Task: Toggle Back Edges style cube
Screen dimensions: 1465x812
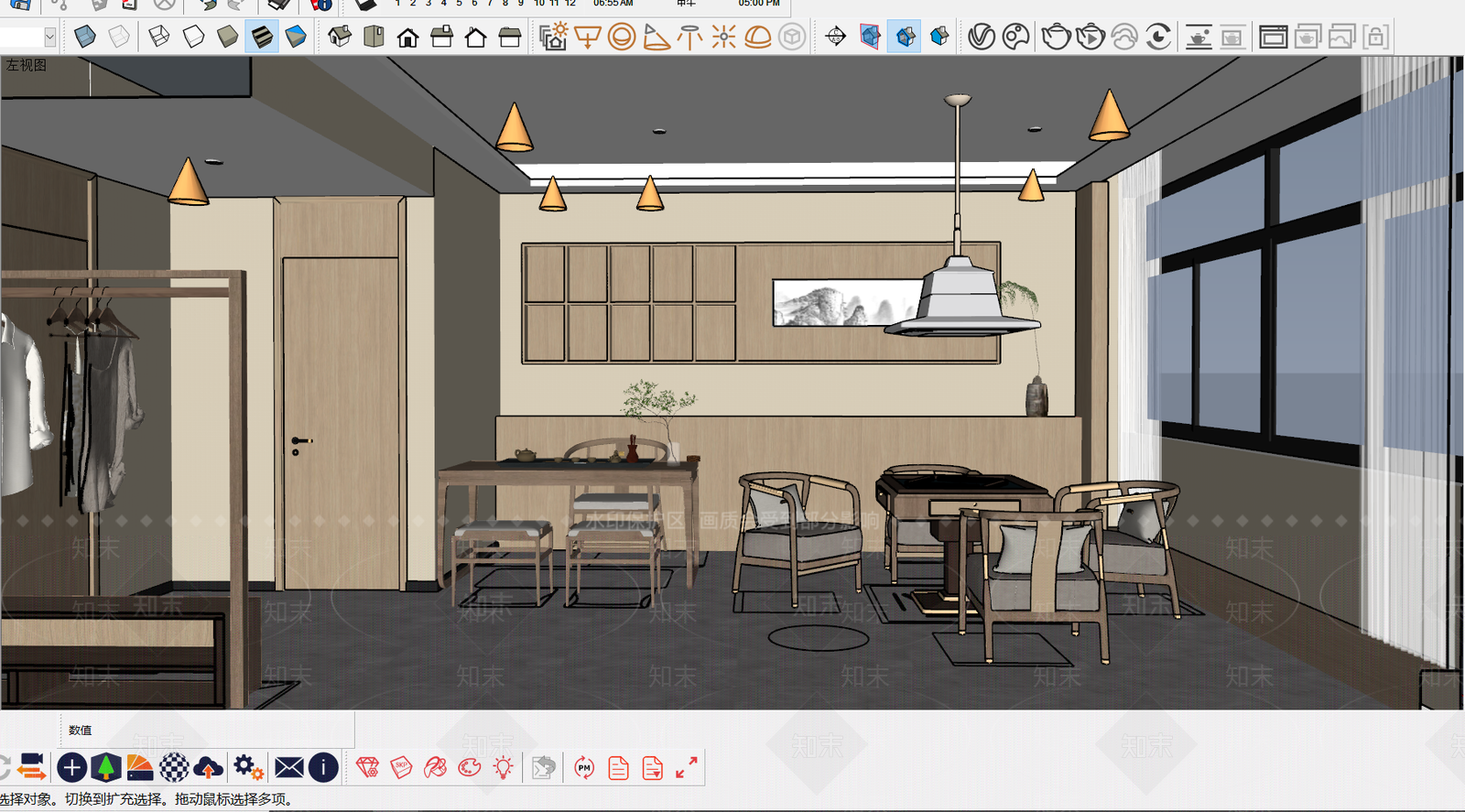Action: coord(119,37)
